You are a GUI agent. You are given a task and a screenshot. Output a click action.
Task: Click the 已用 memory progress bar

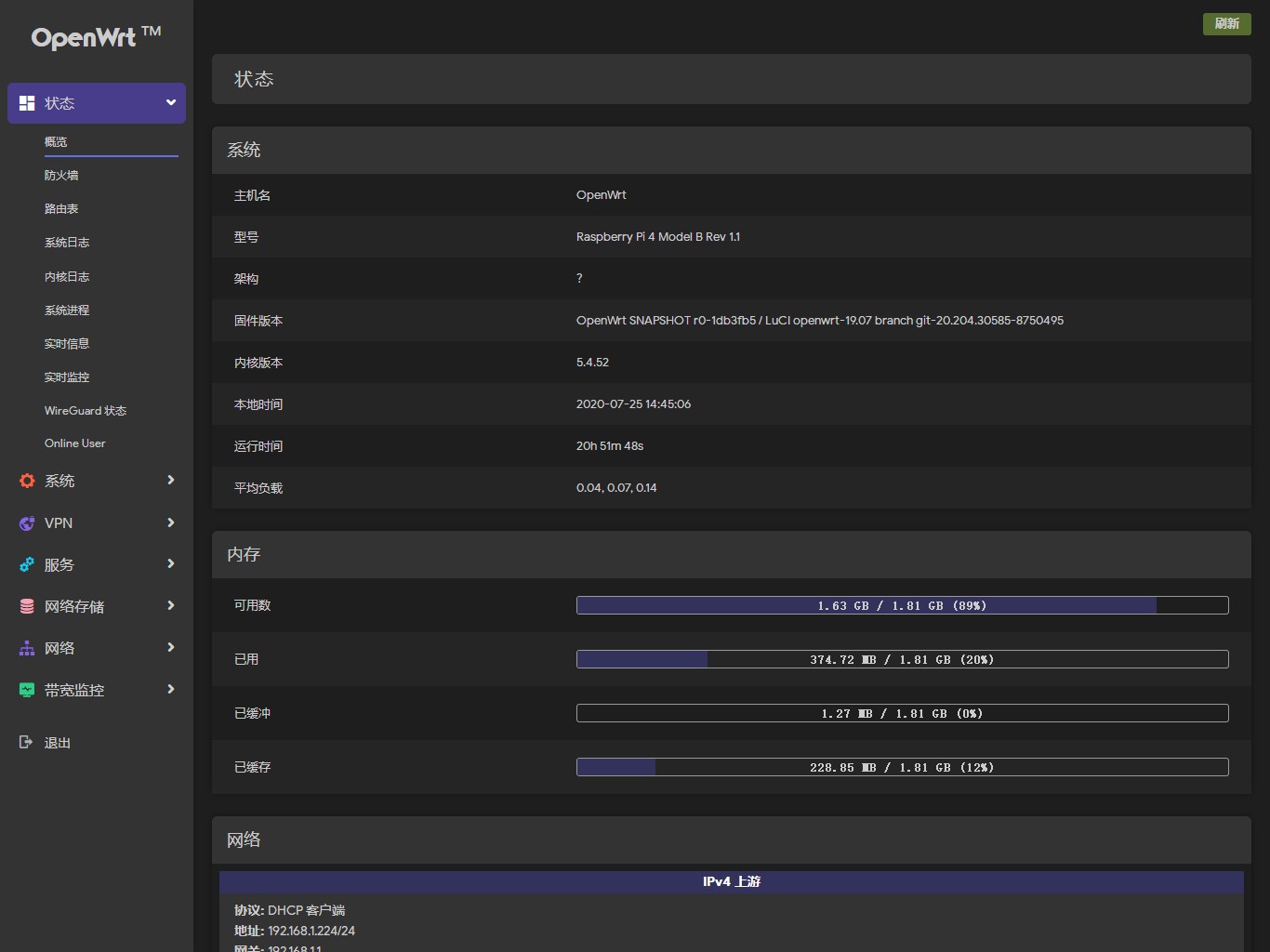[x=903, y=659]
